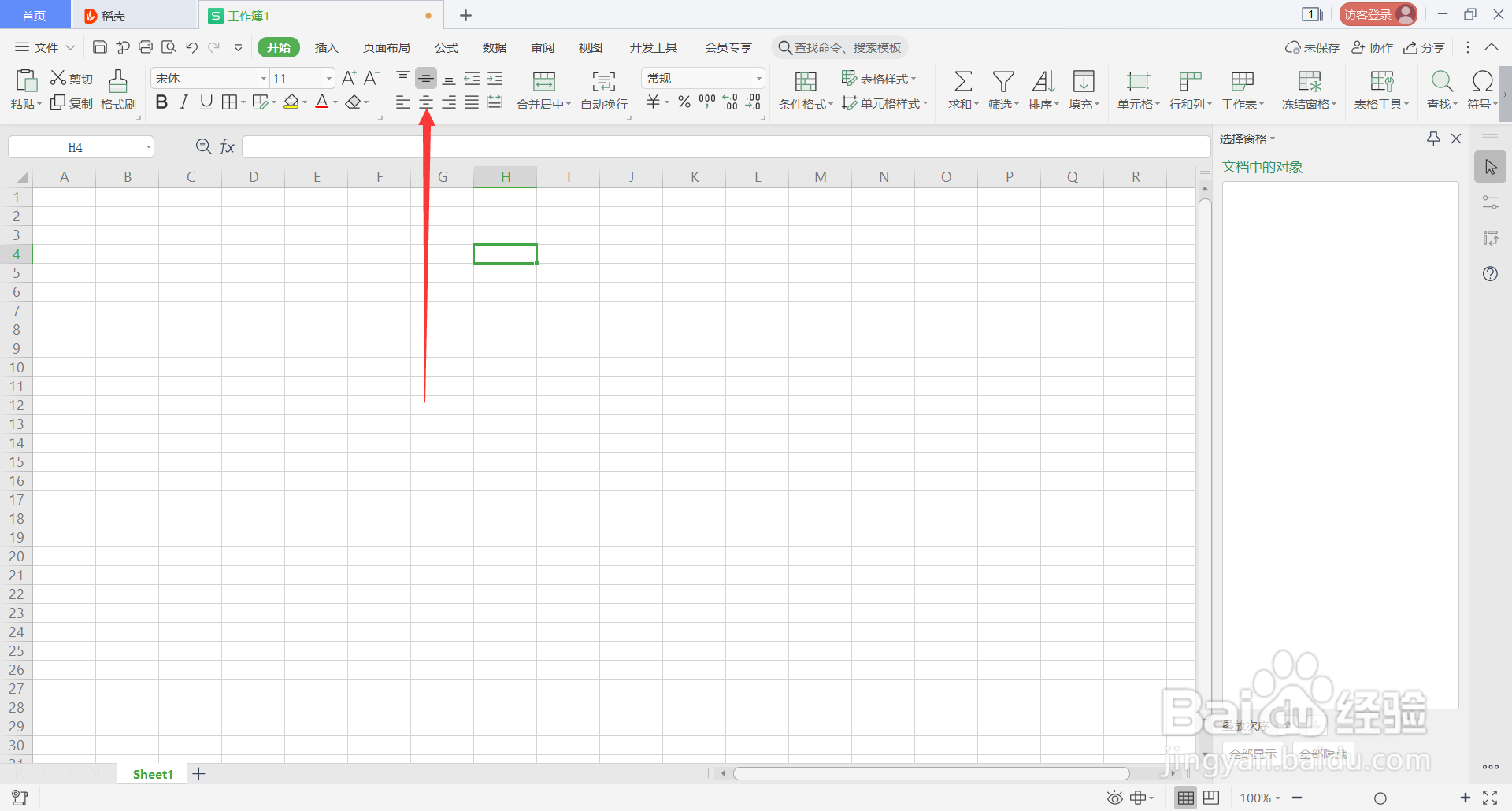Decrease decimal places icon
Viewport: 1512px width, 811px height.
coord(754,102)
